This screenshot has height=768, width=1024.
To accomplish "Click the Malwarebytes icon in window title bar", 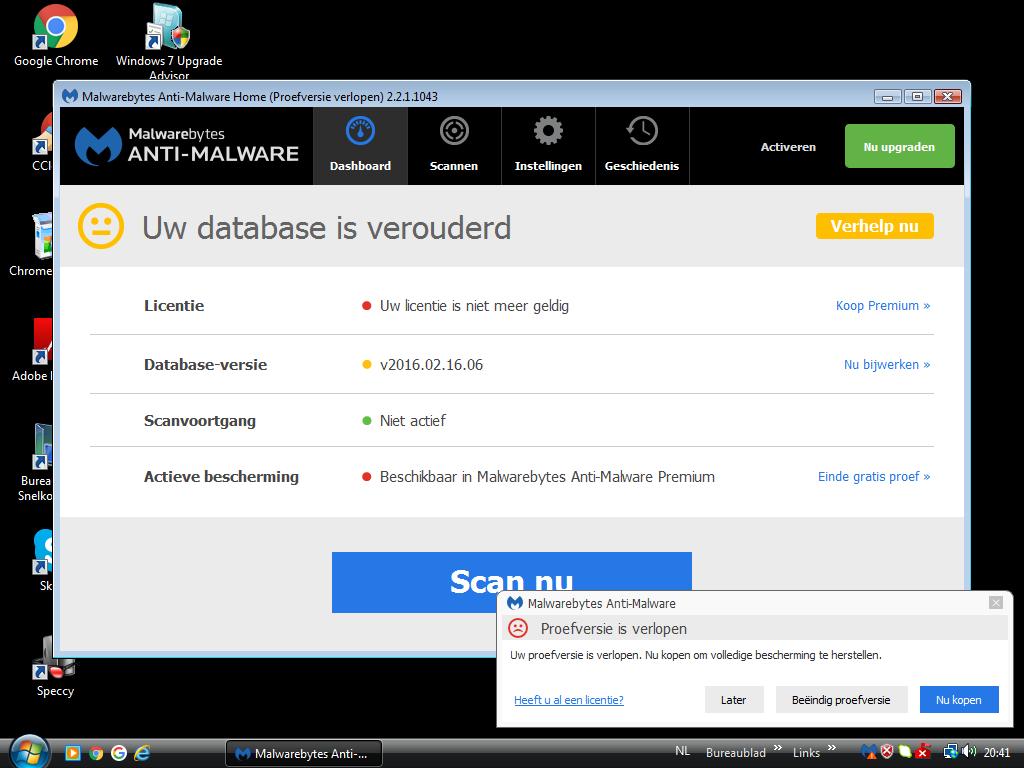I will point(70,96).
